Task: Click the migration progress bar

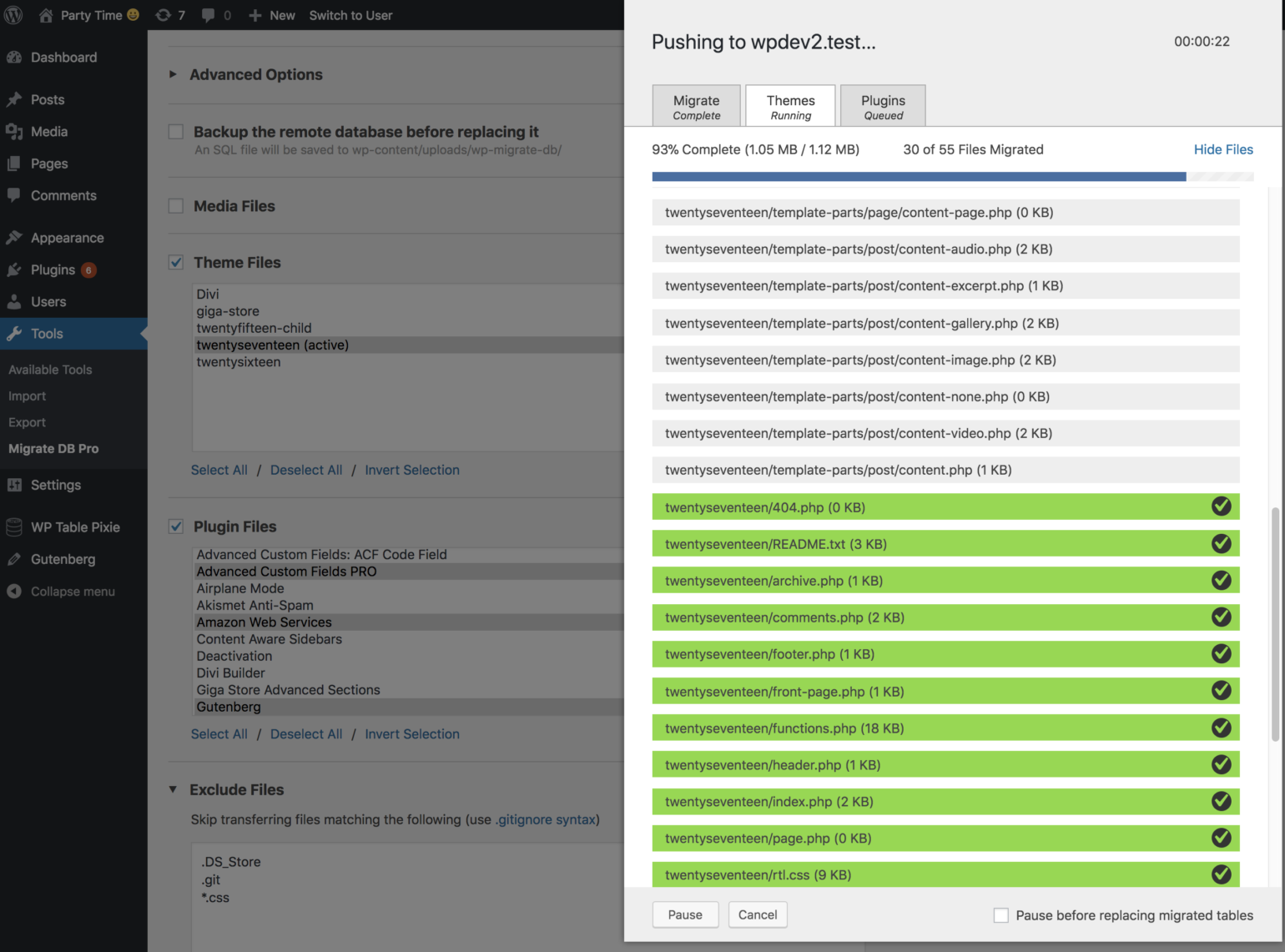Action: pyautogui.click(x=952, y=177)
